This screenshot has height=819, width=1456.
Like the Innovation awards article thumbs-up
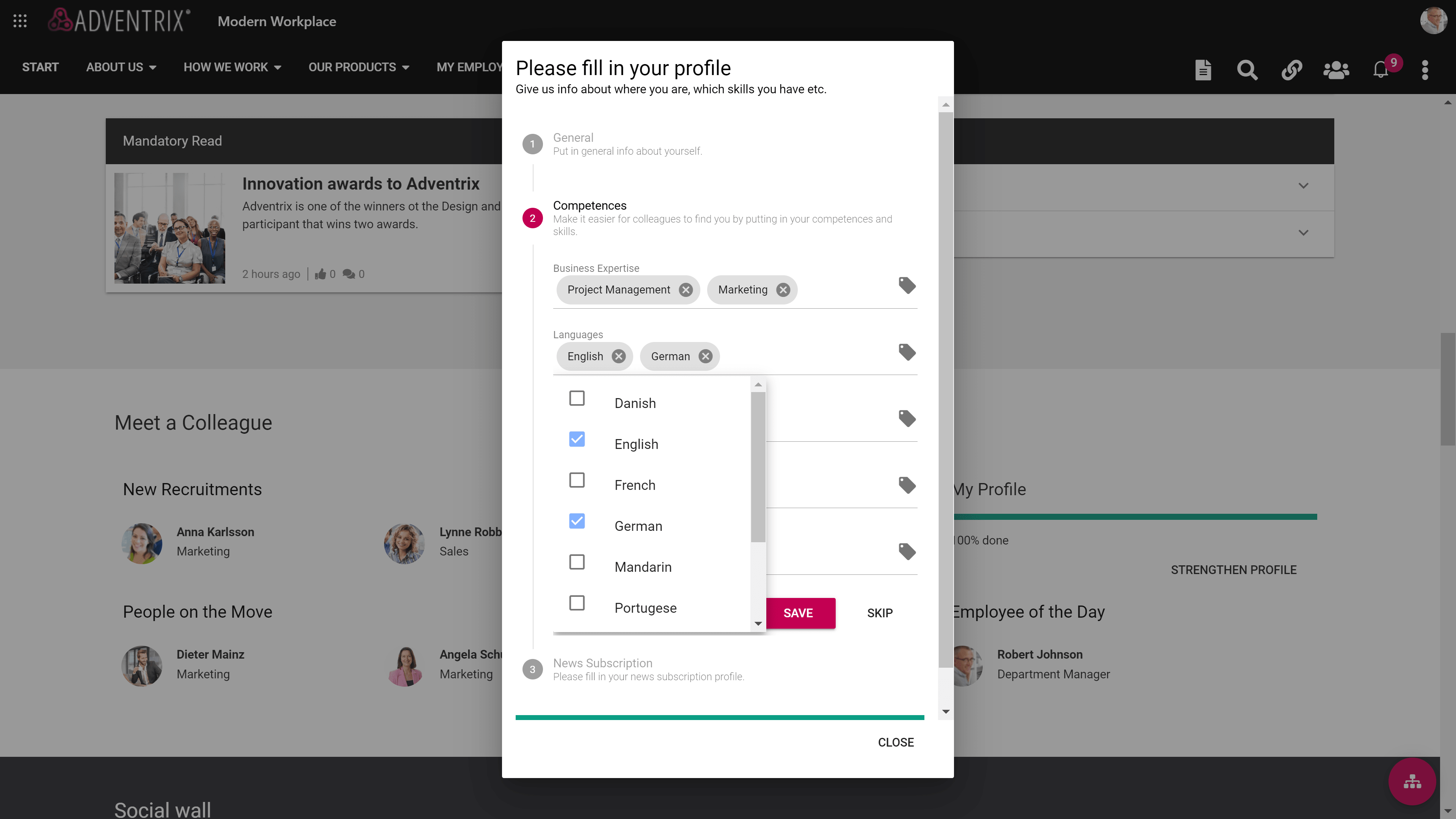[x=320, y=274]
